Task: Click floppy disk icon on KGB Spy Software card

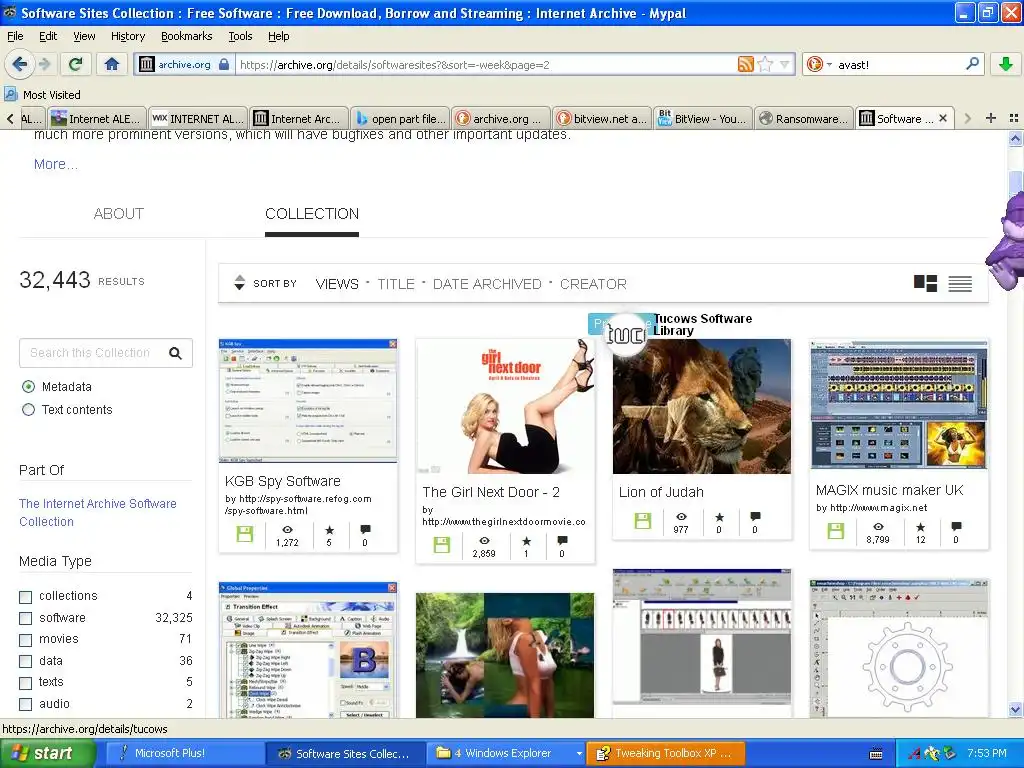Action: 244,534
